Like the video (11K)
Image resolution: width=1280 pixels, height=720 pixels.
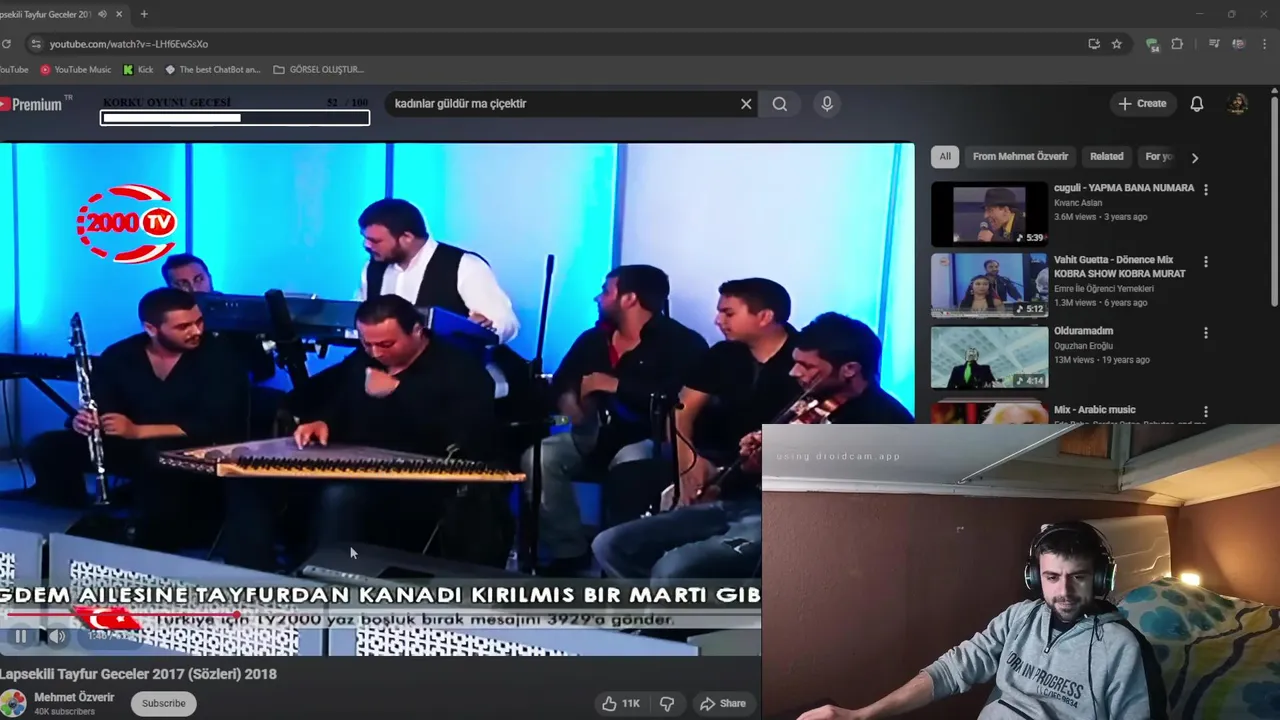(x=621, y=704)
